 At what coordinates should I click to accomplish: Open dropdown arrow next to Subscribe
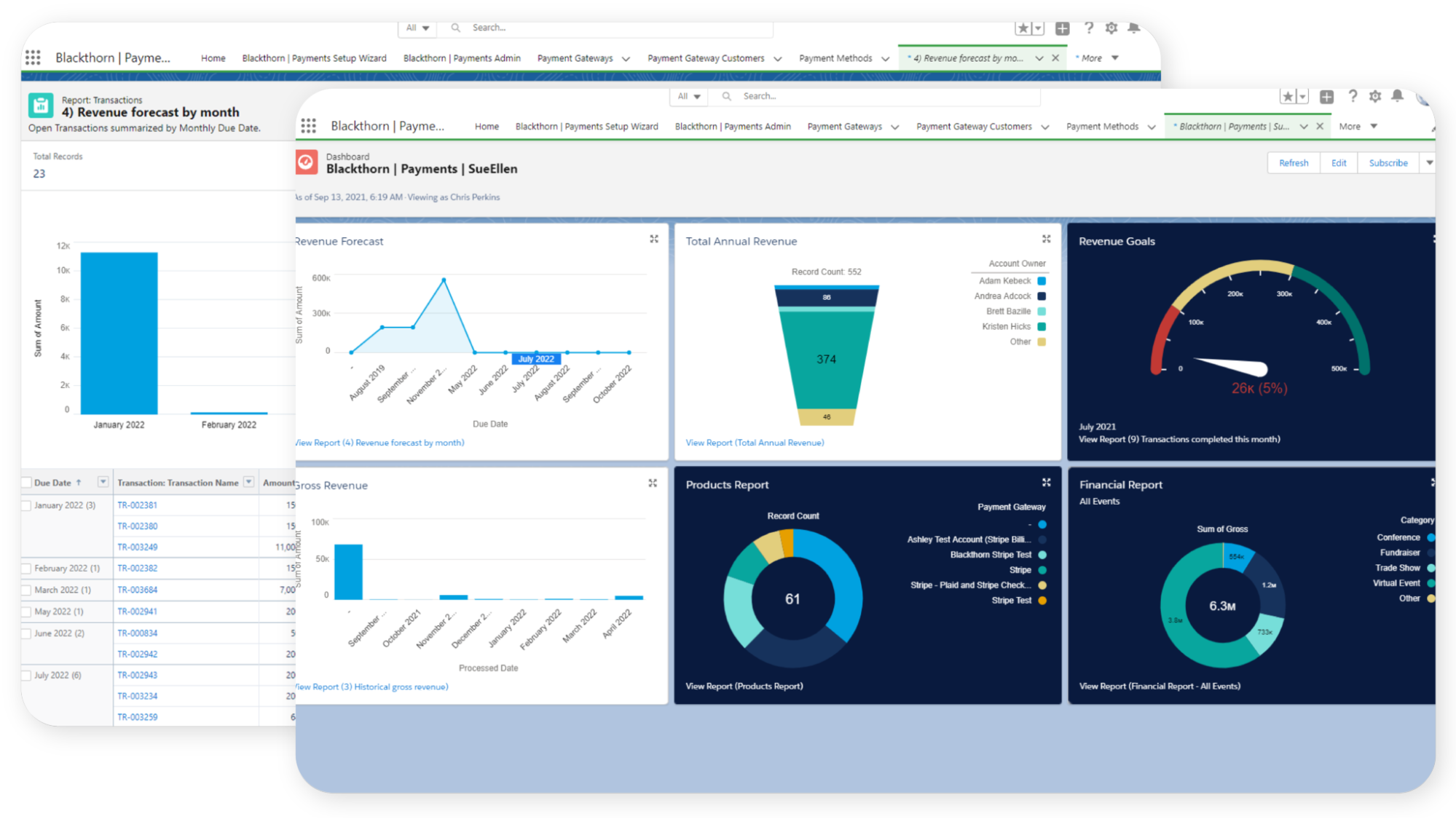pyautogui.click(x=1429, y=163)
